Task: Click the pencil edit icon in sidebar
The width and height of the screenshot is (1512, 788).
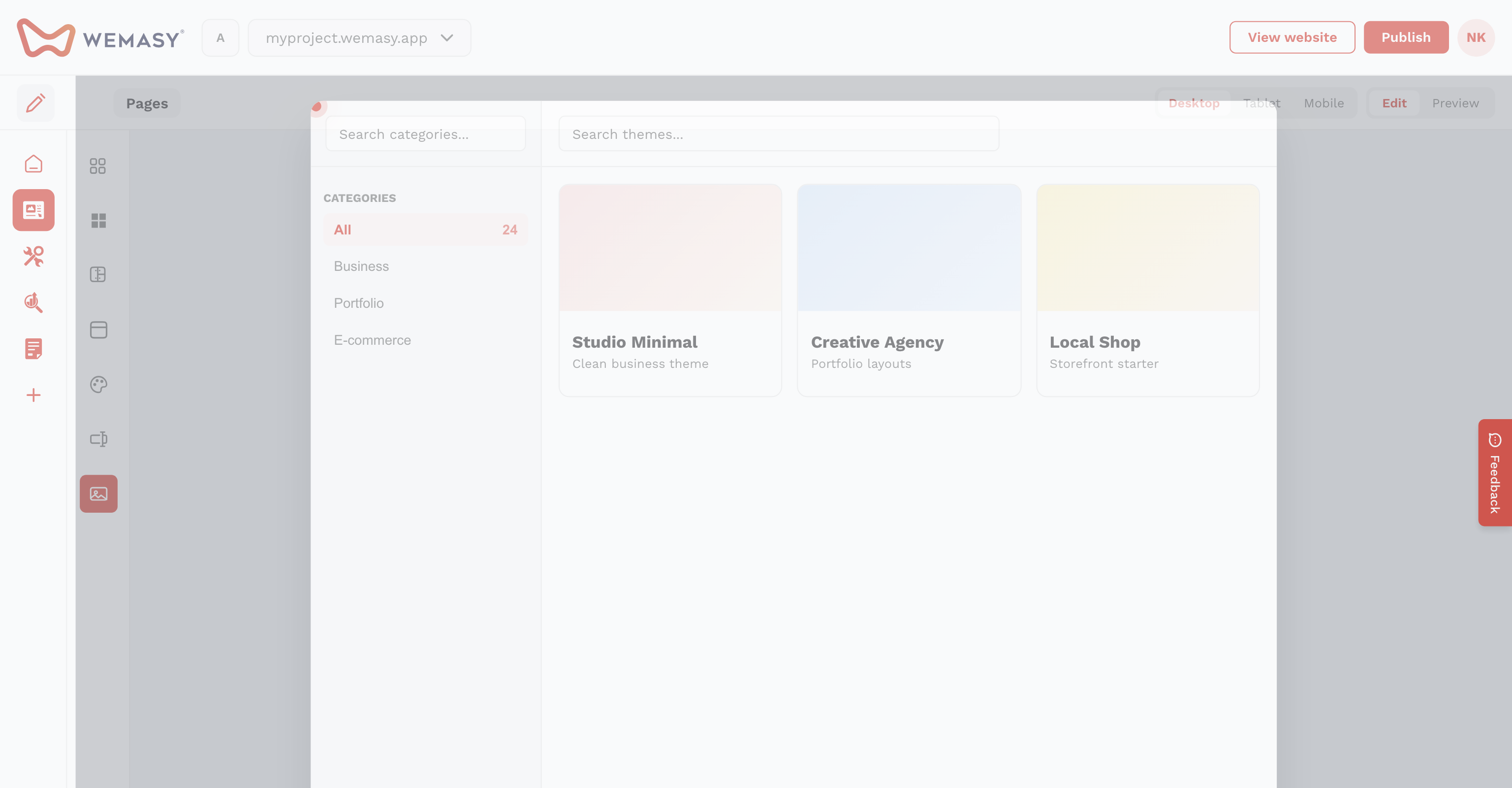Action: [35, 103]
